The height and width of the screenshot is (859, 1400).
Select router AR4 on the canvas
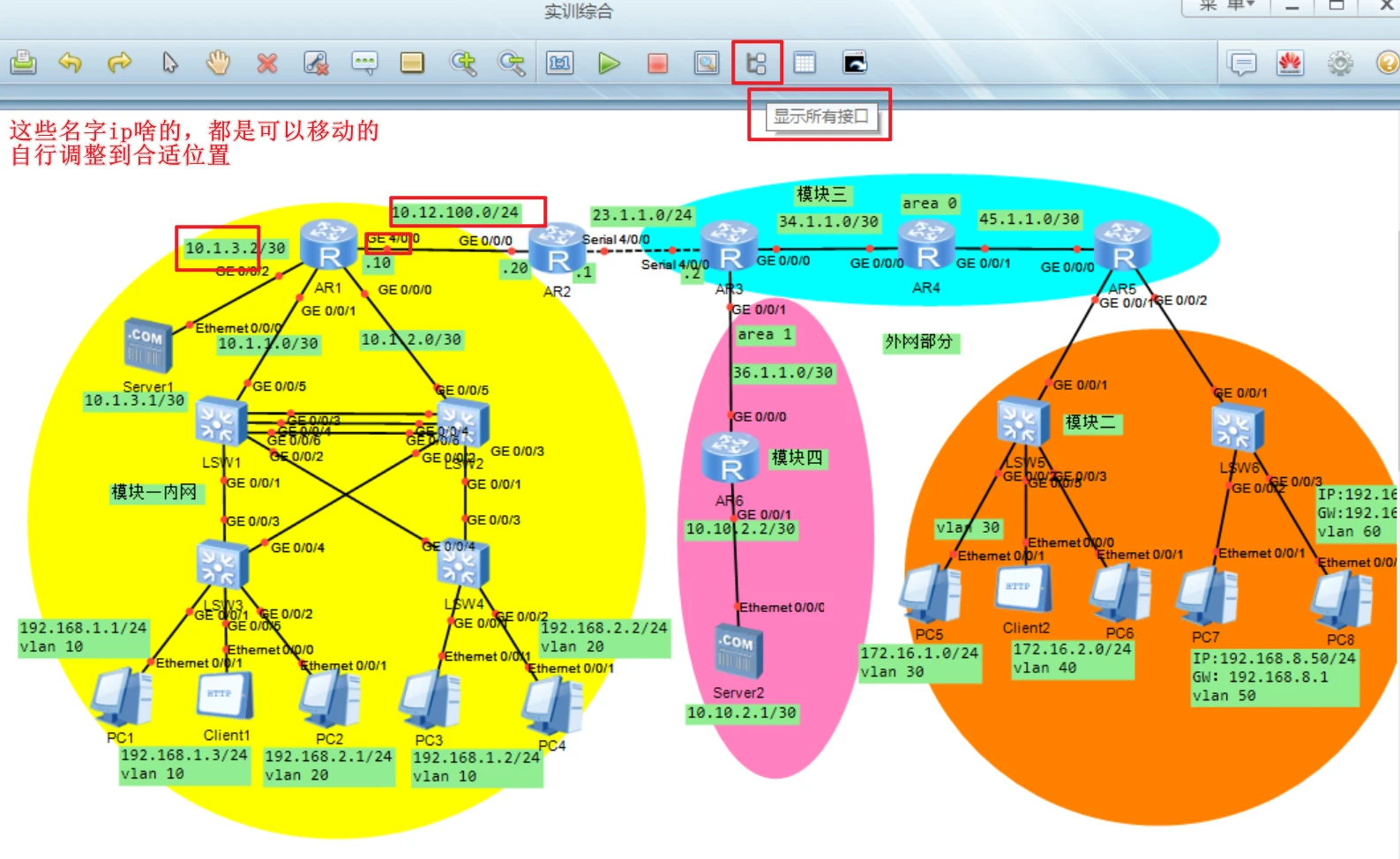pyautogui.click(x=926, y=246)
